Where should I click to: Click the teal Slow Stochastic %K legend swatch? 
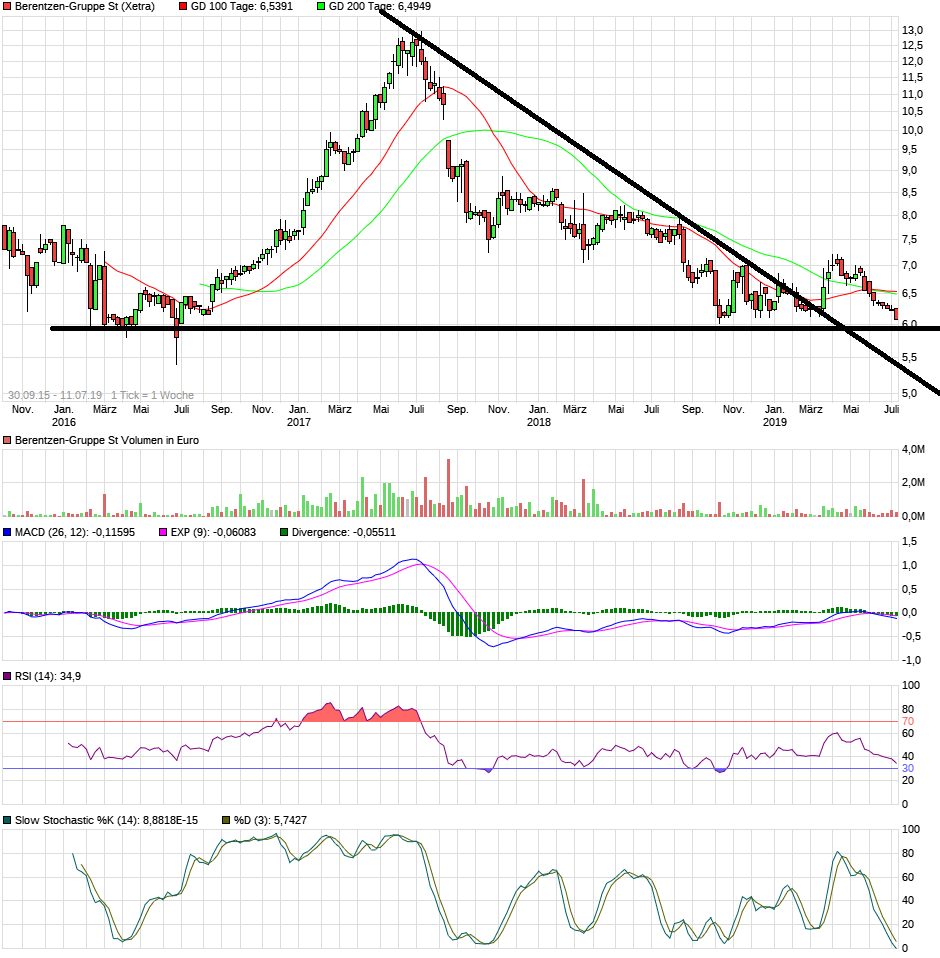pyautogui.click(x=7, y=821)
